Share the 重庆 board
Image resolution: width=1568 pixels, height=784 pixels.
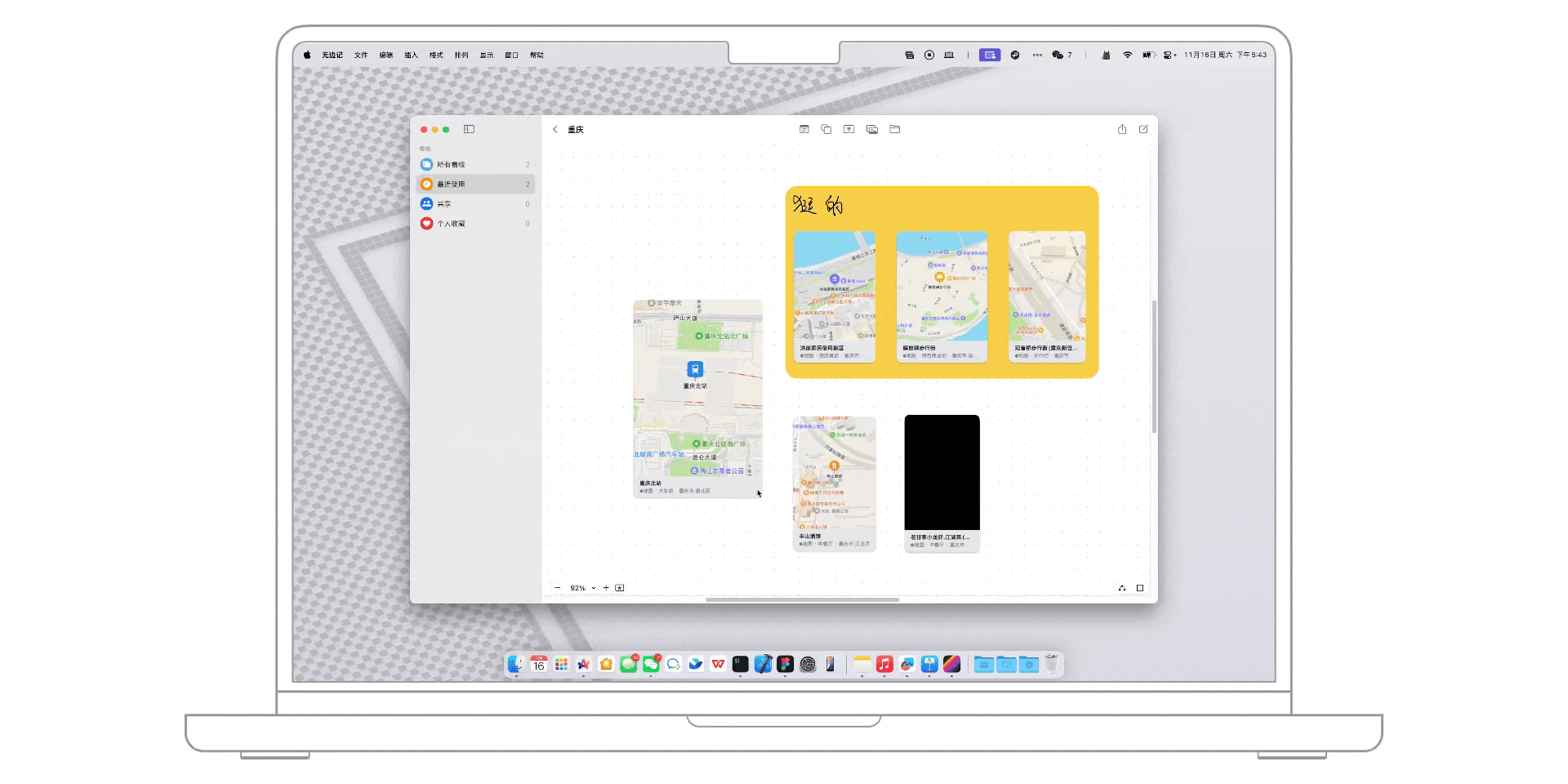click(x=1122, y=129)
